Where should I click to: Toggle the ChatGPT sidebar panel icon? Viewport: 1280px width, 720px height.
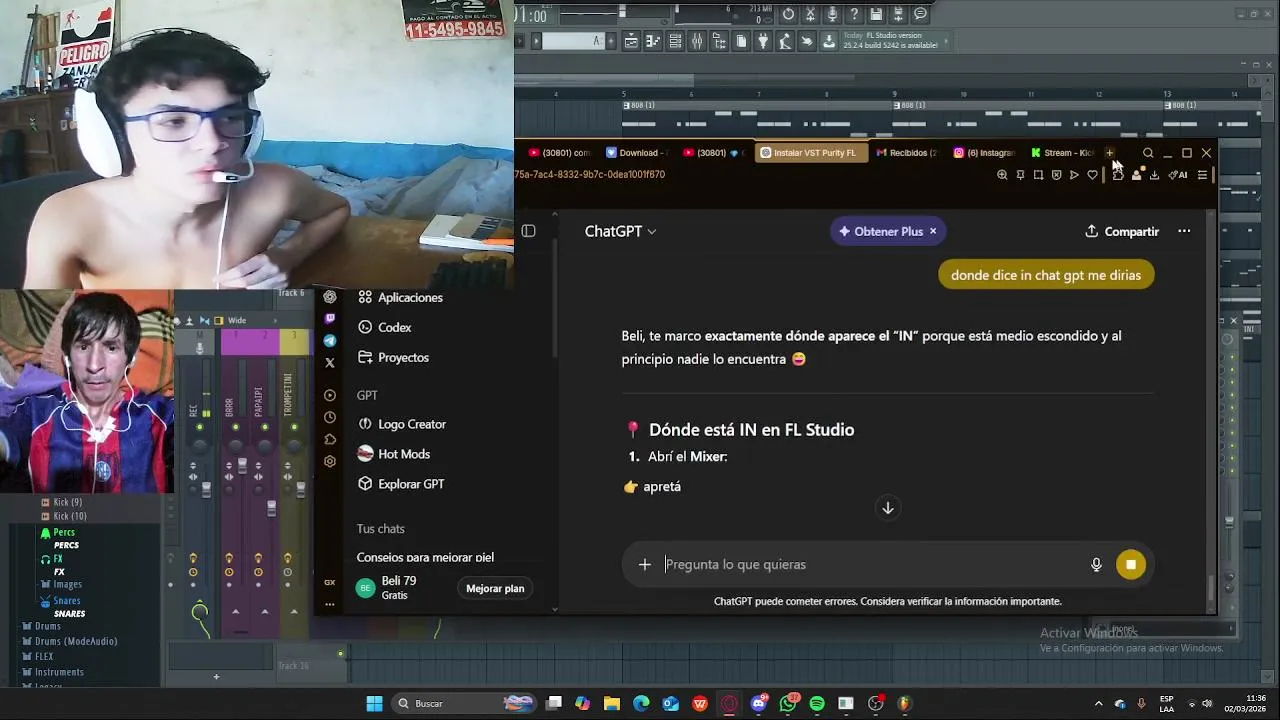point(528,231)
